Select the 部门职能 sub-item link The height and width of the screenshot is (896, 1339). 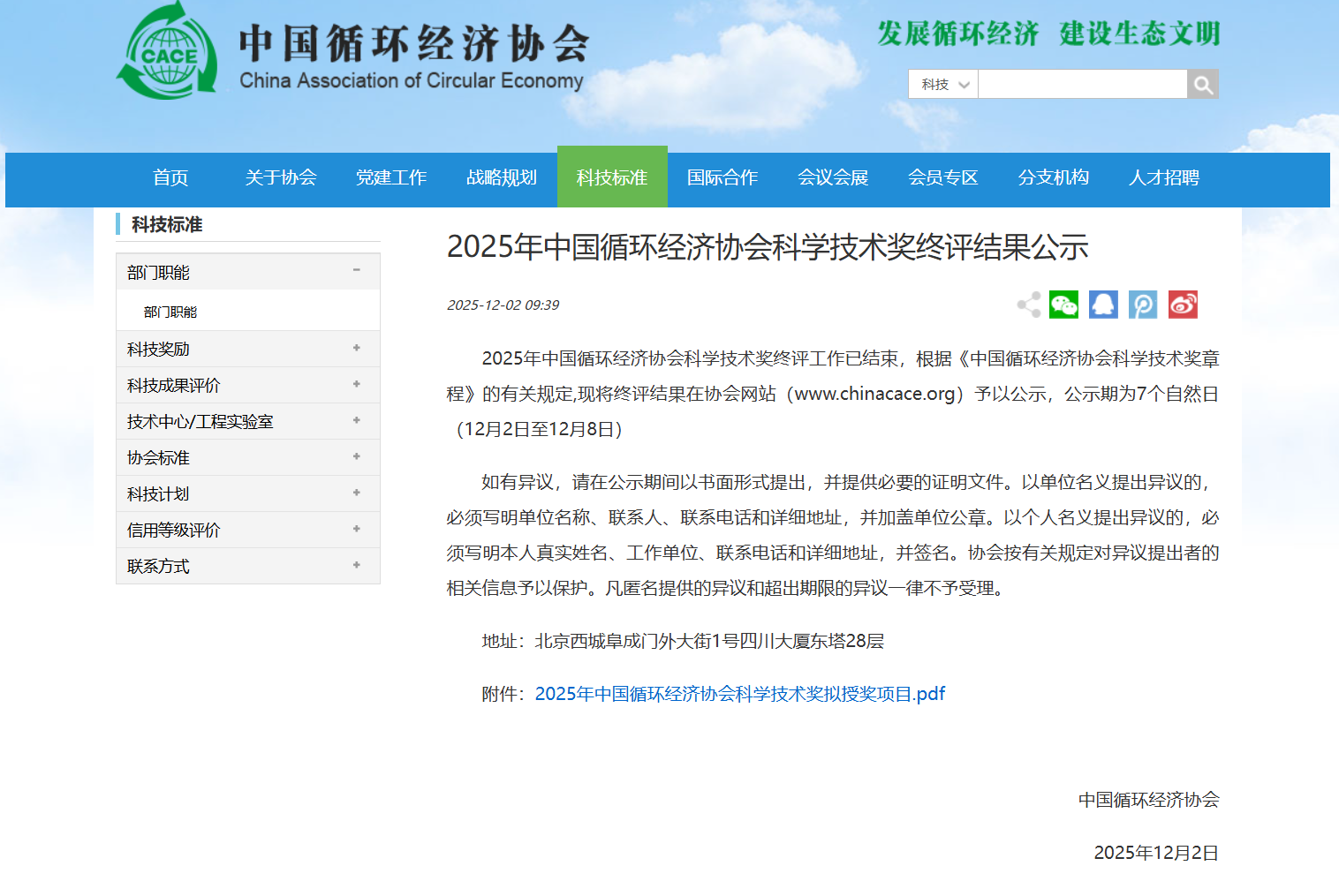pyautogui.click(x=170, y=312)
